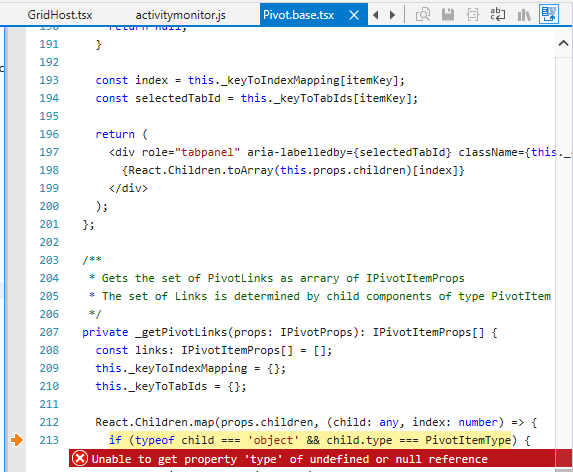Click the save file floppy icon
This screenshot has height=472, width=573.
[x=448, y=15]
